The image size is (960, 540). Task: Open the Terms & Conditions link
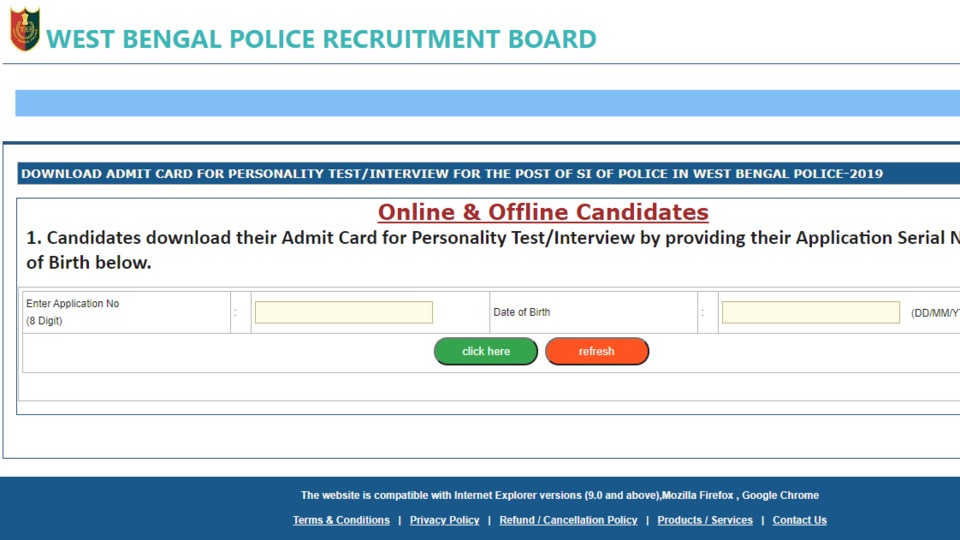341,520
